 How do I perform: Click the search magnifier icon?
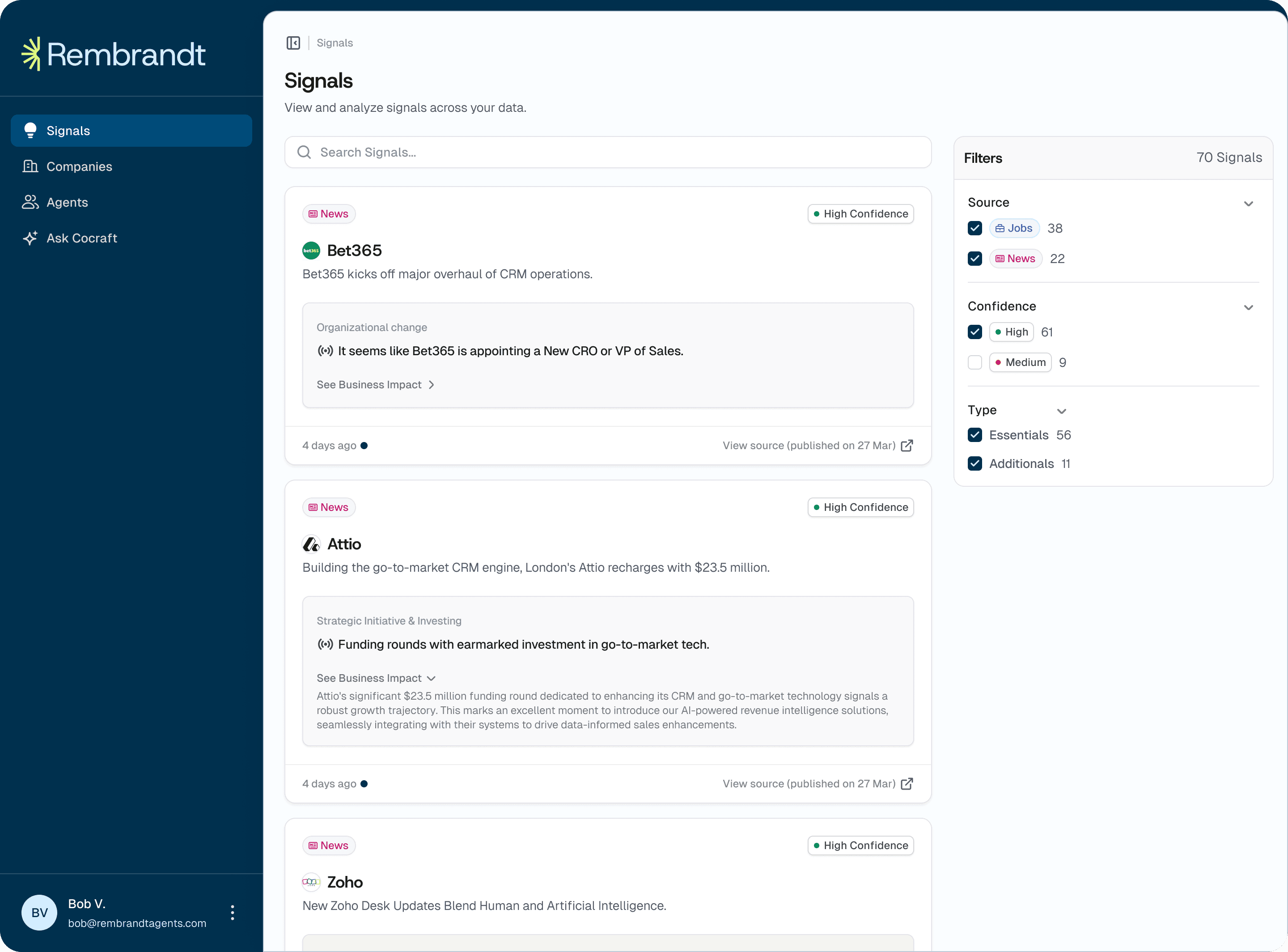point(304,152)
